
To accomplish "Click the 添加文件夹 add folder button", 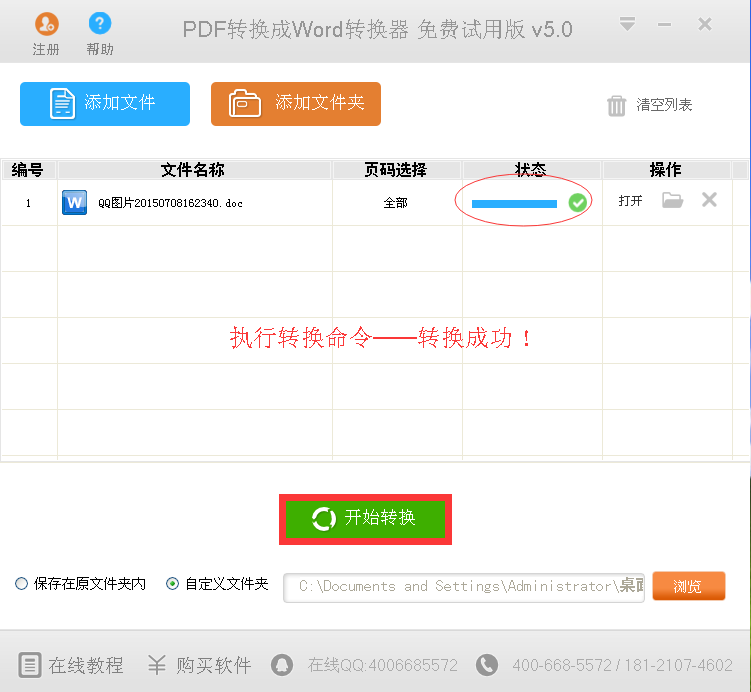I will click(296, 104).
